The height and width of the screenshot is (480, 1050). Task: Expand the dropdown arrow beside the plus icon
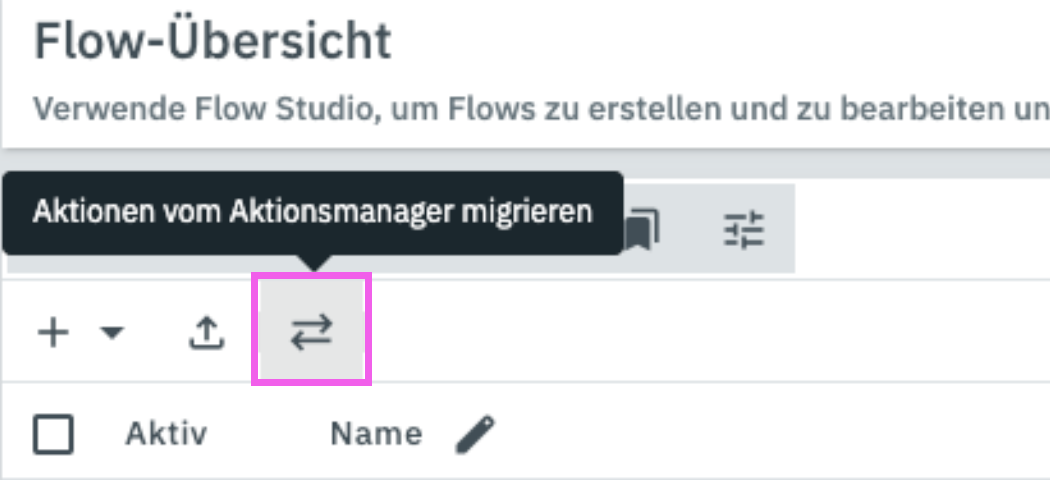(x=113, y=334)
